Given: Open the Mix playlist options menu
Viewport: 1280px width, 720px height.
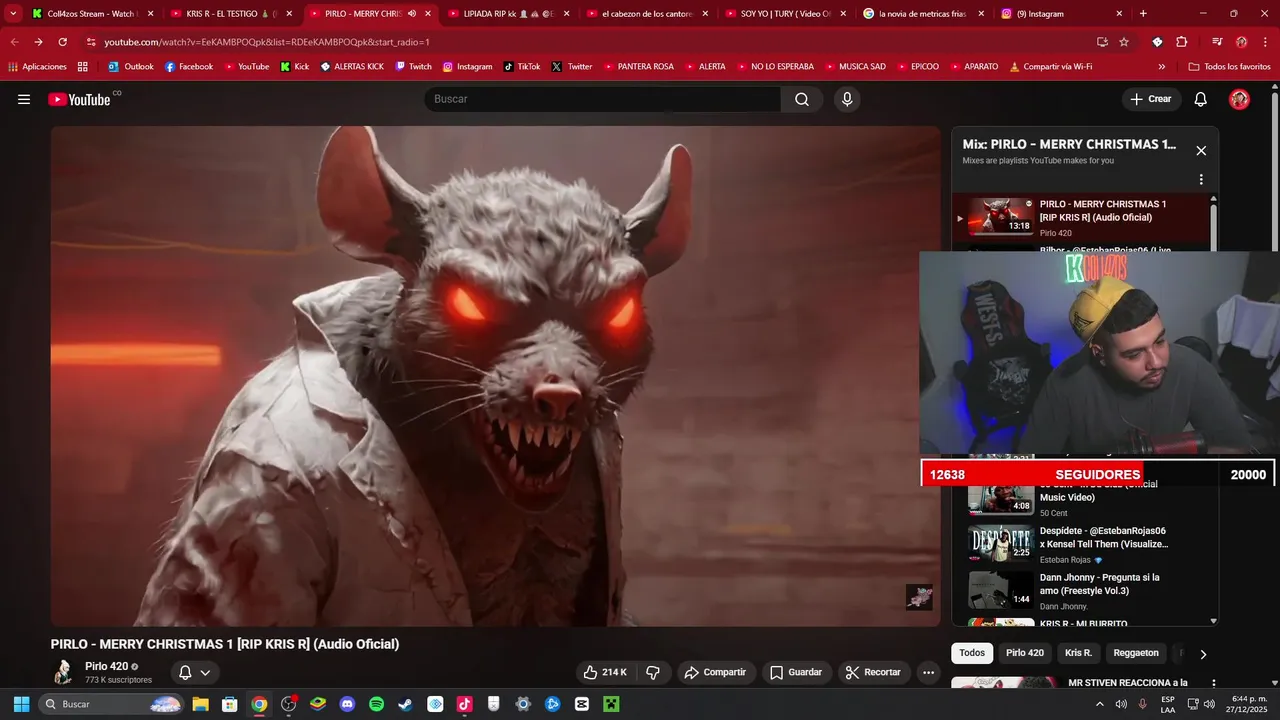Looking at the screenshot, I should click(x=1201, y=180).
